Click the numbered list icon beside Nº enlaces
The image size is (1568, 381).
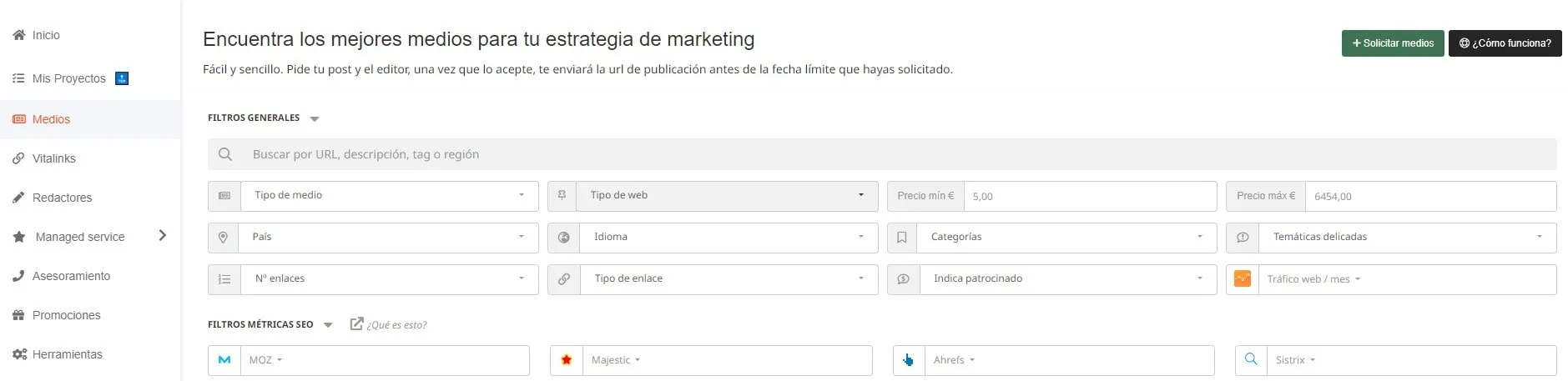click(x=224, y=279)
